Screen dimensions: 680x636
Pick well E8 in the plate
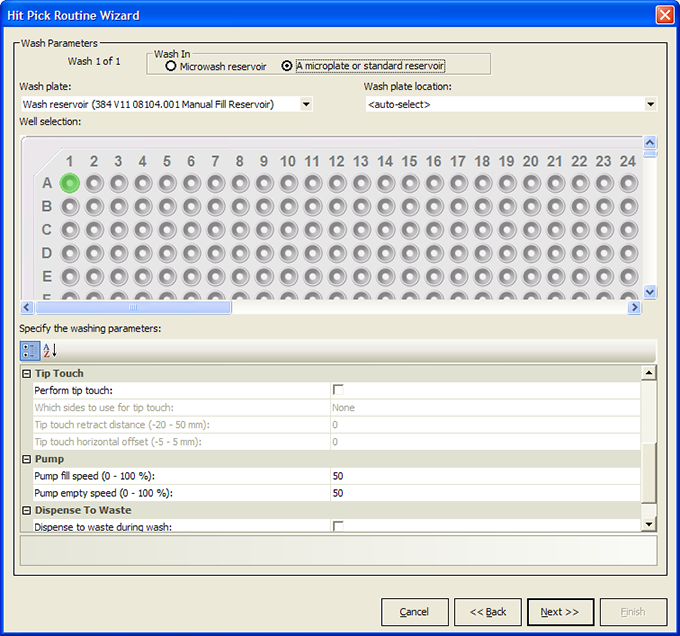coord(240,277)
